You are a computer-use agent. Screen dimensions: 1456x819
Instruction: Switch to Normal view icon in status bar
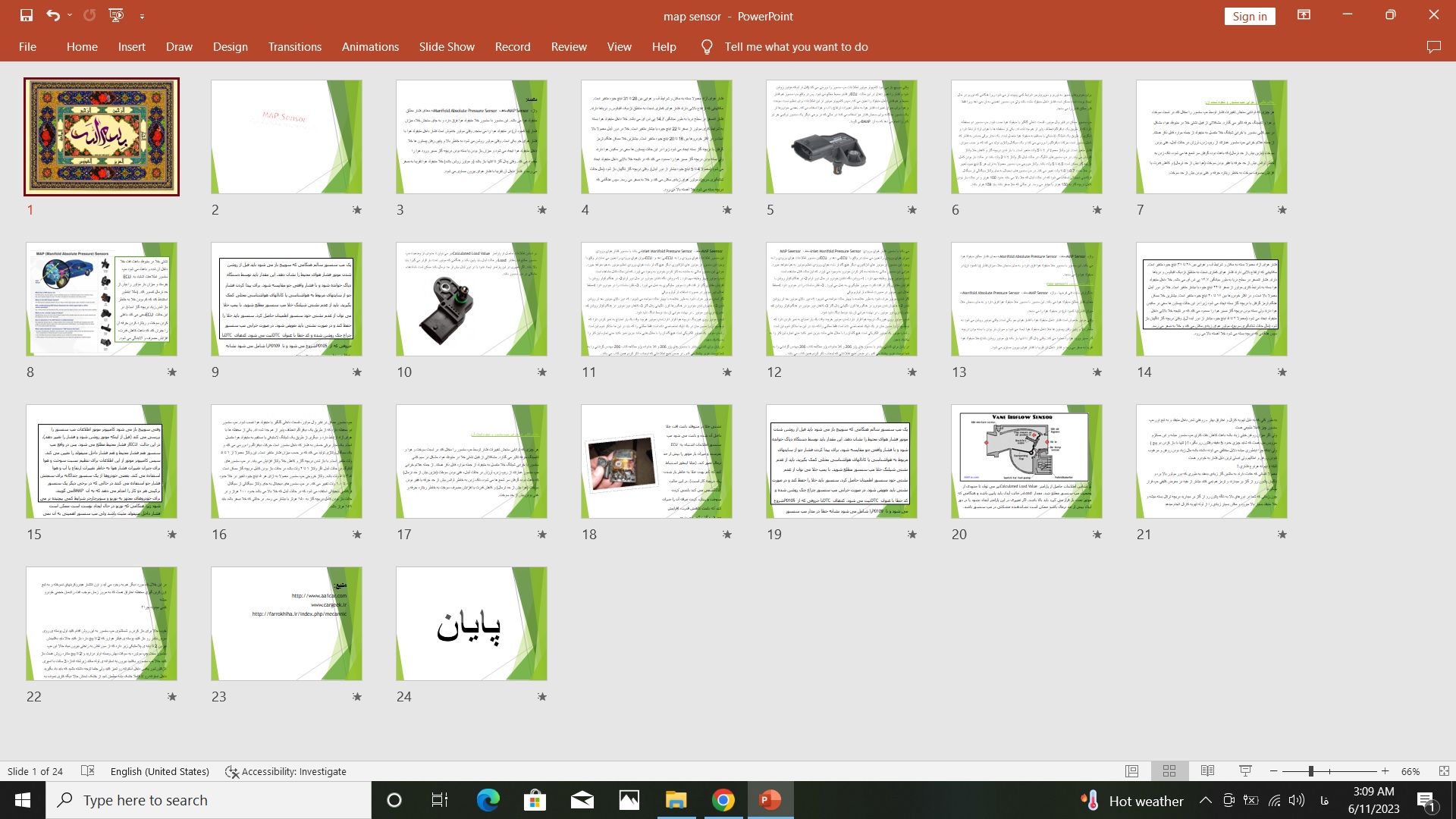[1132, 771]
